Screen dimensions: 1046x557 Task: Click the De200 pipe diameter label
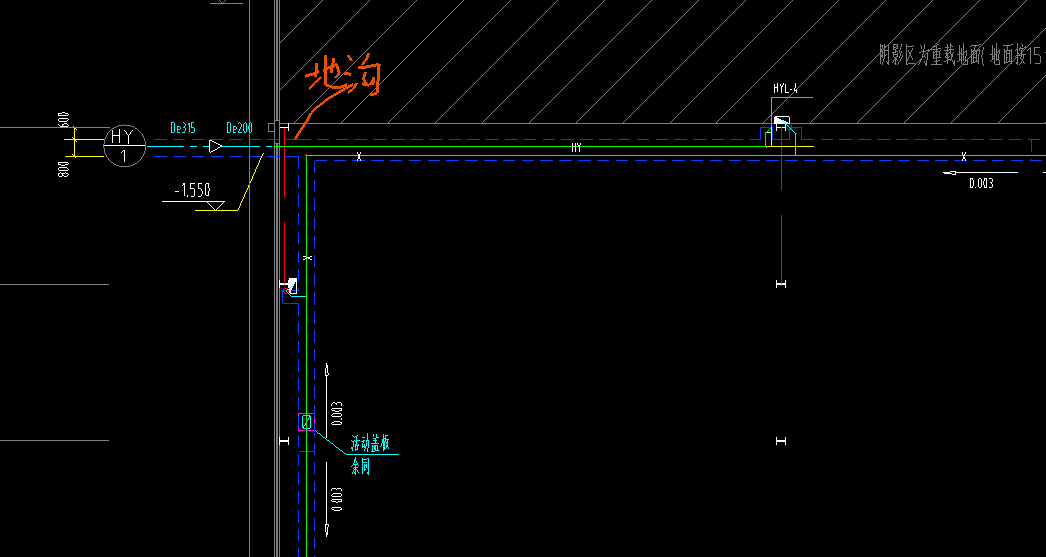tap(239, 128)
